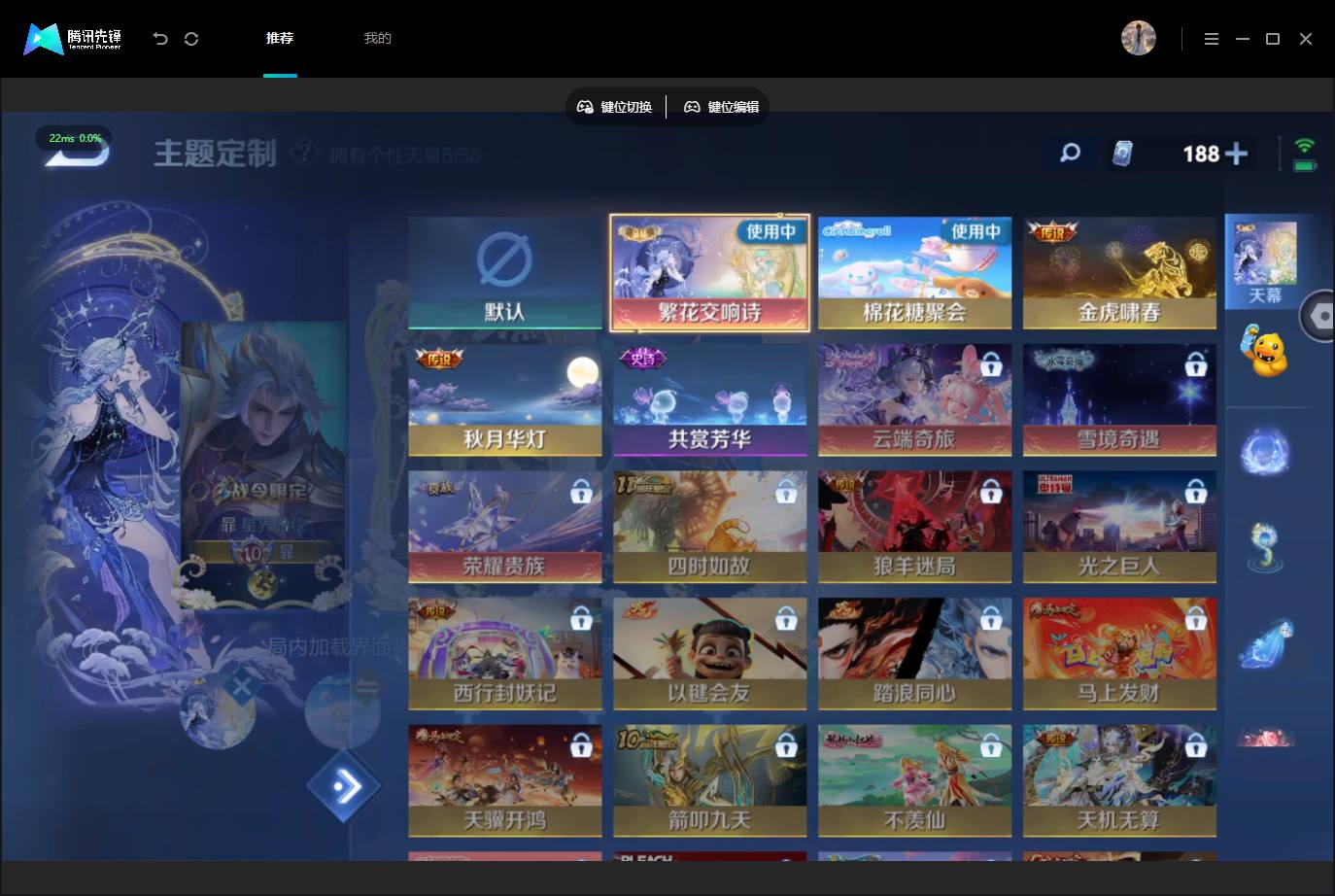1335x896 pixels.
Task: Select the locked 光之巨人 theme card
Action: point(1119,527)
